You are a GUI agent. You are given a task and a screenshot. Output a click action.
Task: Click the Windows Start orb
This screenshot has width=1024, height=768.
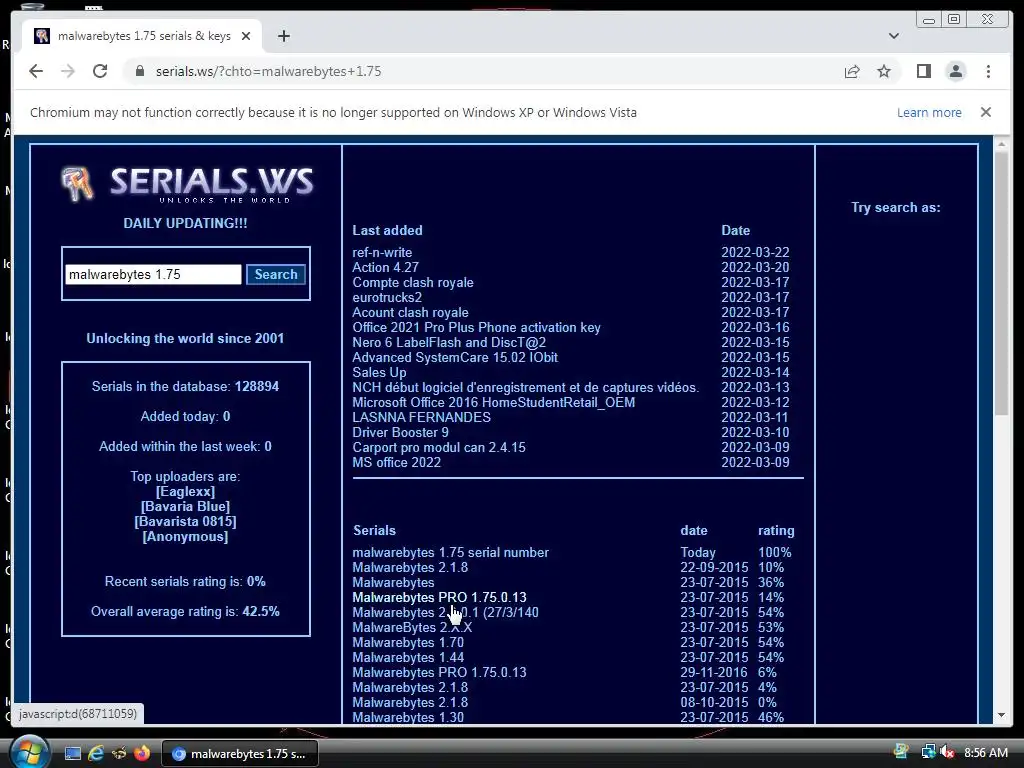click(29, 752)
